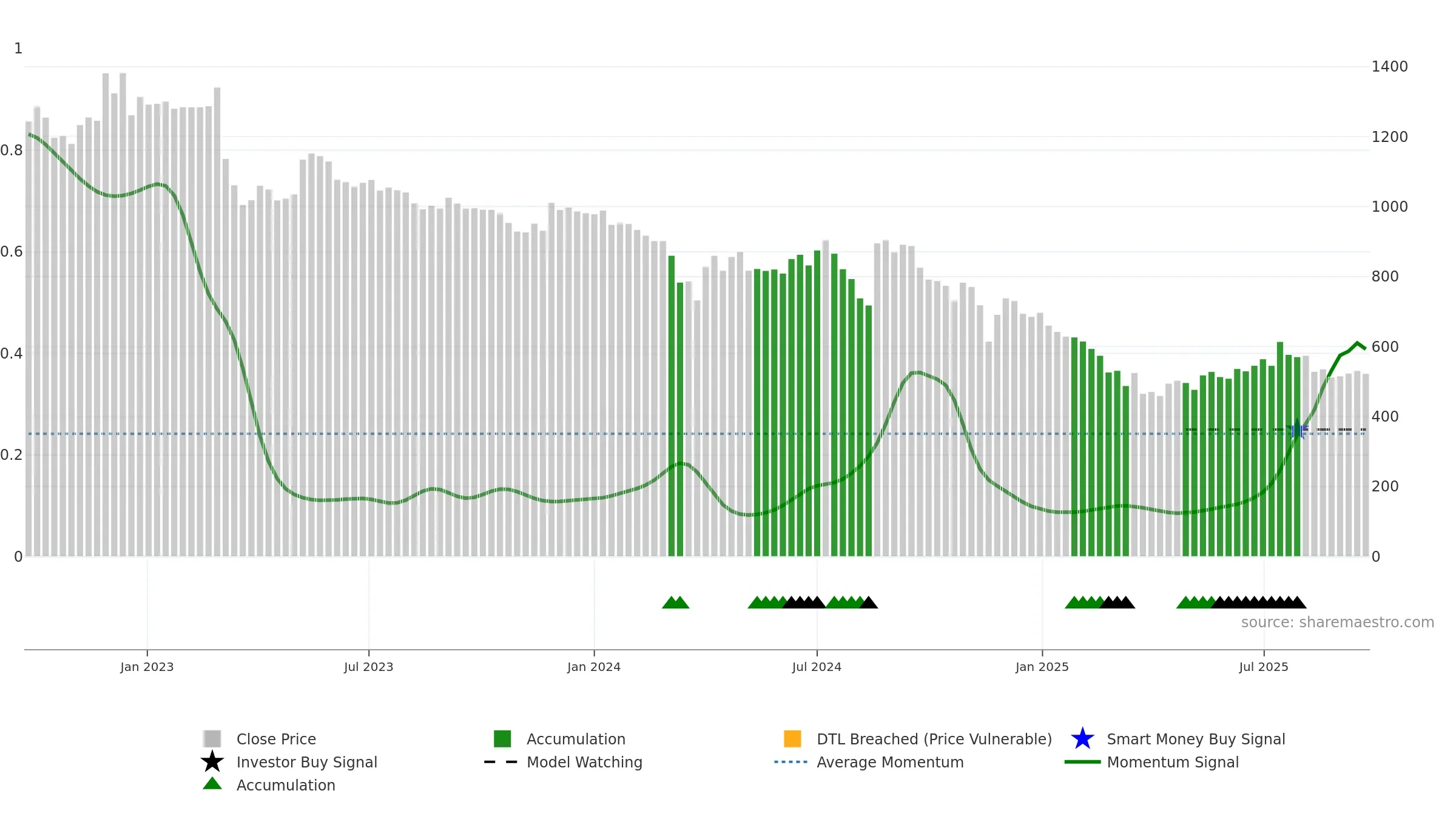Click the orange DTL Breached legend swatch
The height and width of the screenshot is (819, 1456).
pos(792,738)
